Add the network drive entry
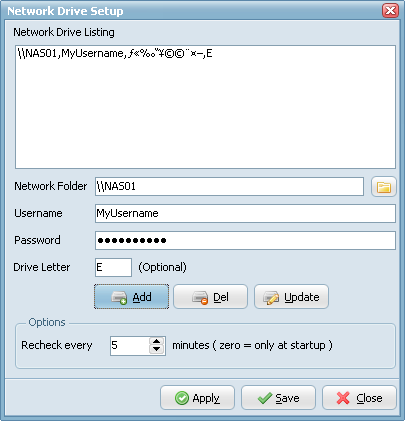The height and width of the screenshot is (421, 405). tap(131, 297)
